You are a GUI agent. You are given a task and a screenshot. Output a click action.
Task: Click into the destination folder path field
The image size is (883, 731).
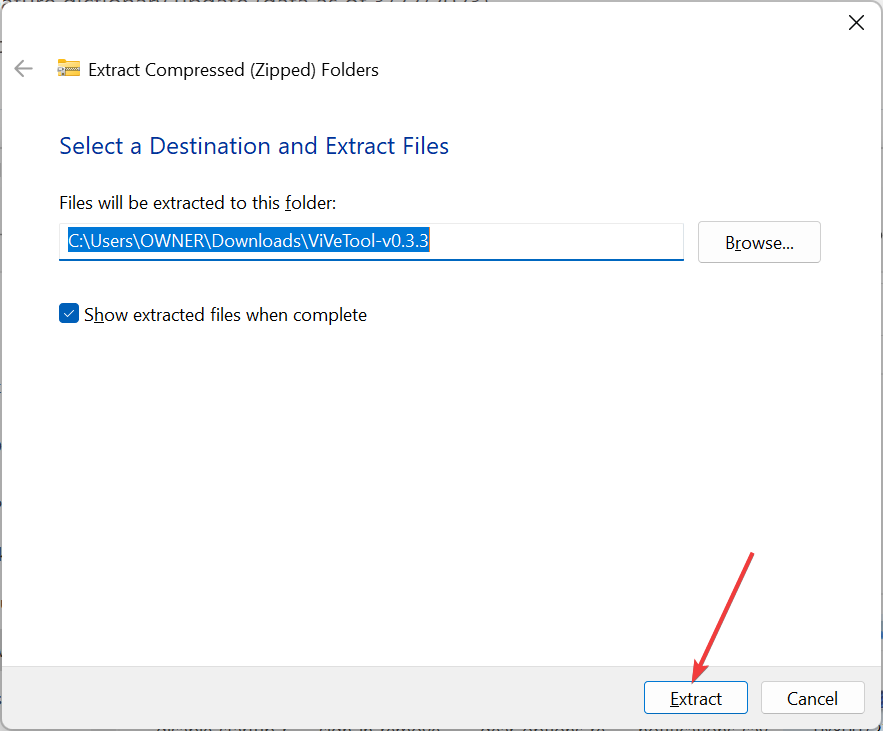pyautogui.click(x=370, y=242)
